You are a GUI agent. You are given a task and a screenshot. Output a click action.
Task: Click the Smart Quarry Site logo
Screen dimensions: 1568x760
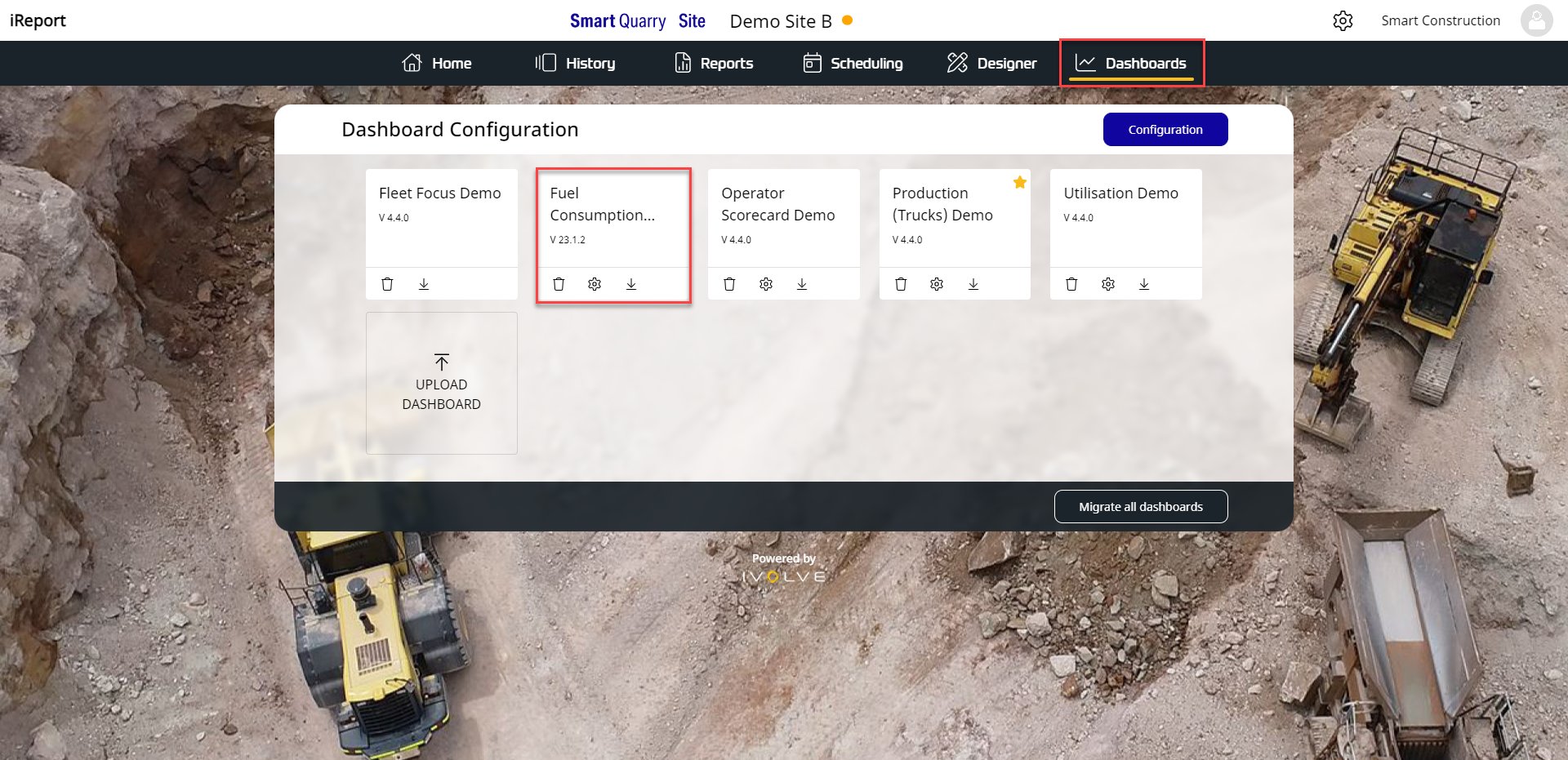coord(638,21)
